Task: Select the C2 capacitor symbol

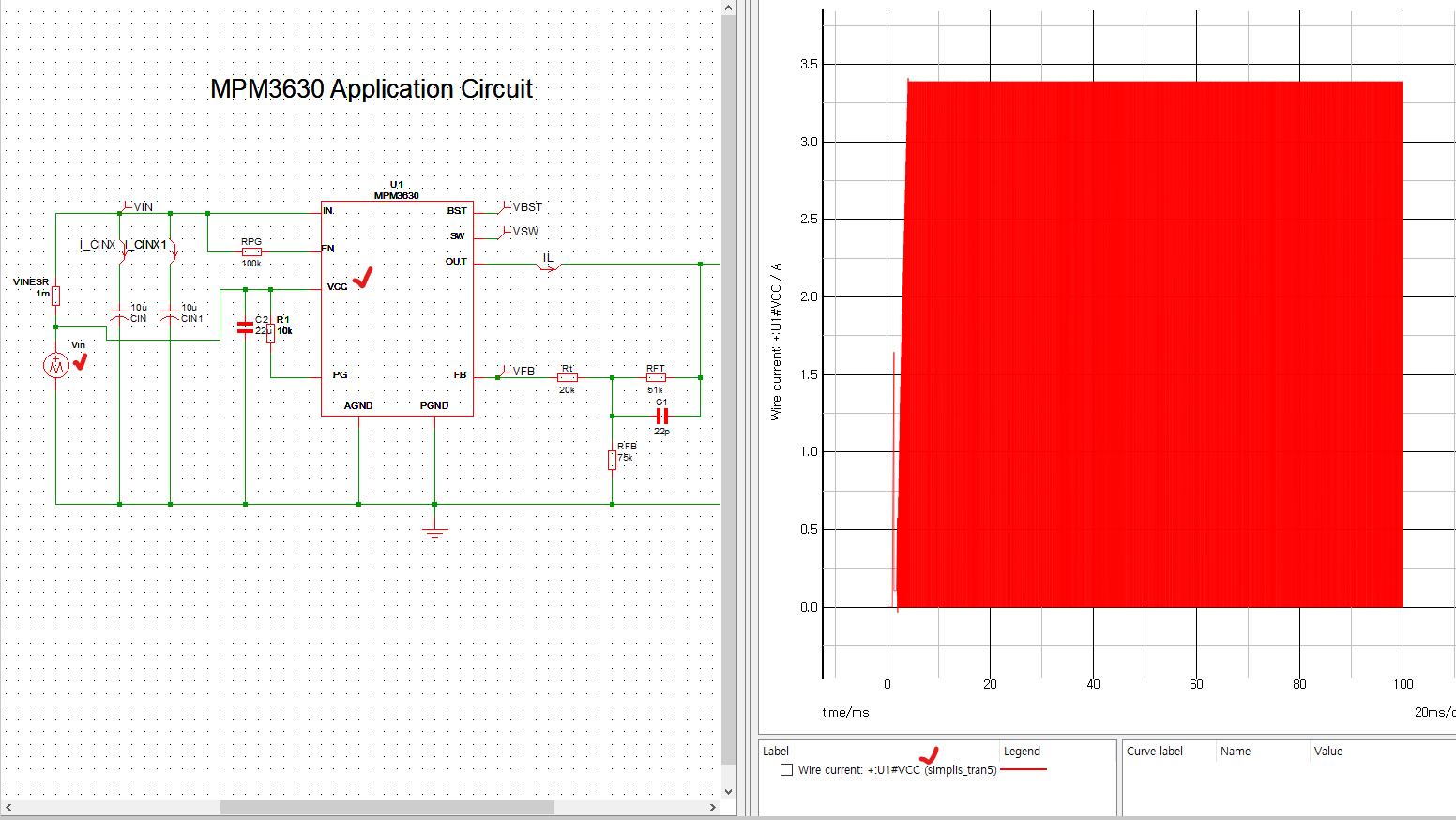Action: tap(245, 327)
